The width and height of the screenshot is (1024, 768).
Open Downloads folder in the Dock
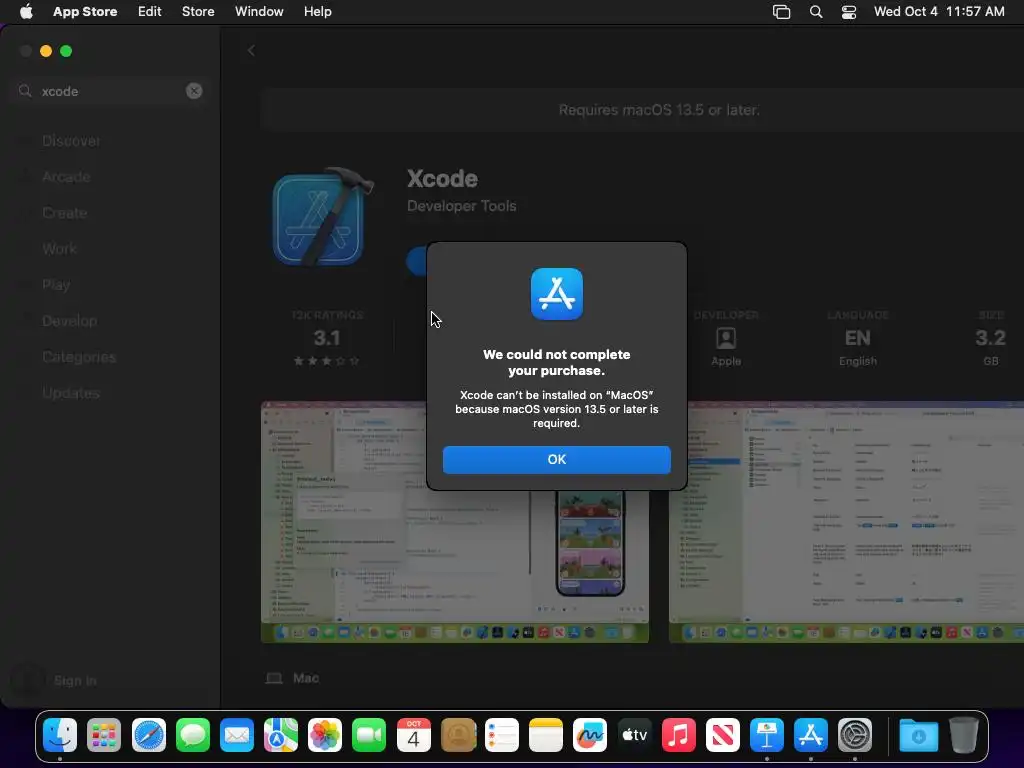pos(918,735)
